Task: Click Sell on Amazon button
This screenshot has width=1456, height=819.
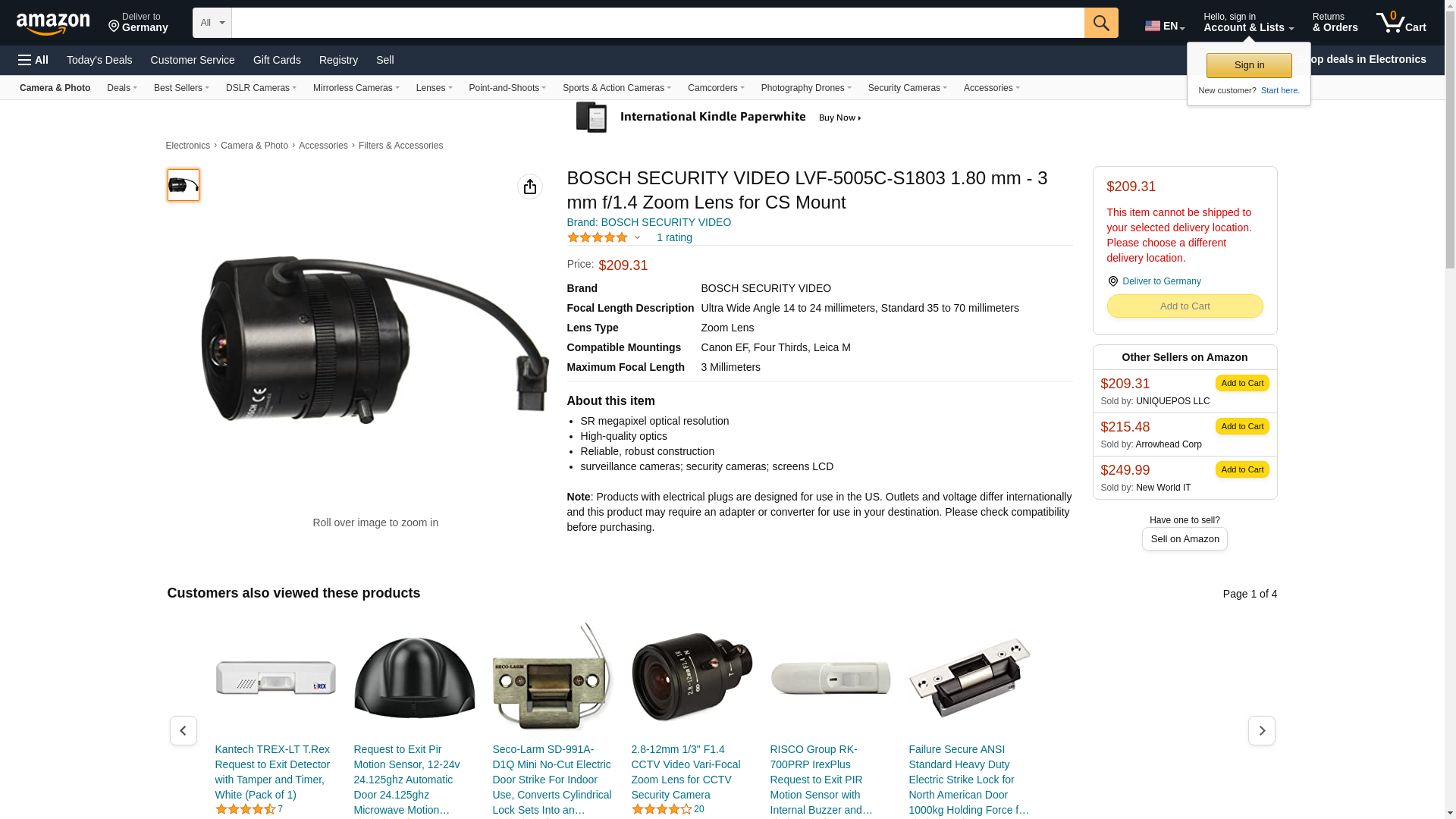Action: [x=1185, y=538]
